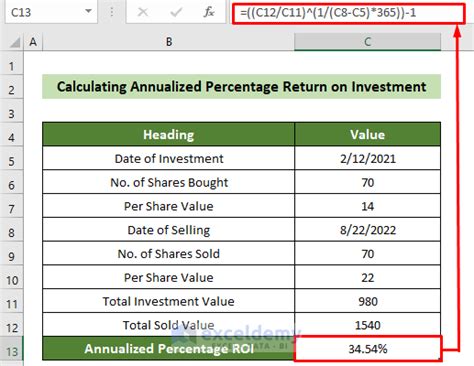The width and height of the screenshot is (474, 366).
Task: Click the 'Heading' table header cell
Action: click(x=169, y=134)
